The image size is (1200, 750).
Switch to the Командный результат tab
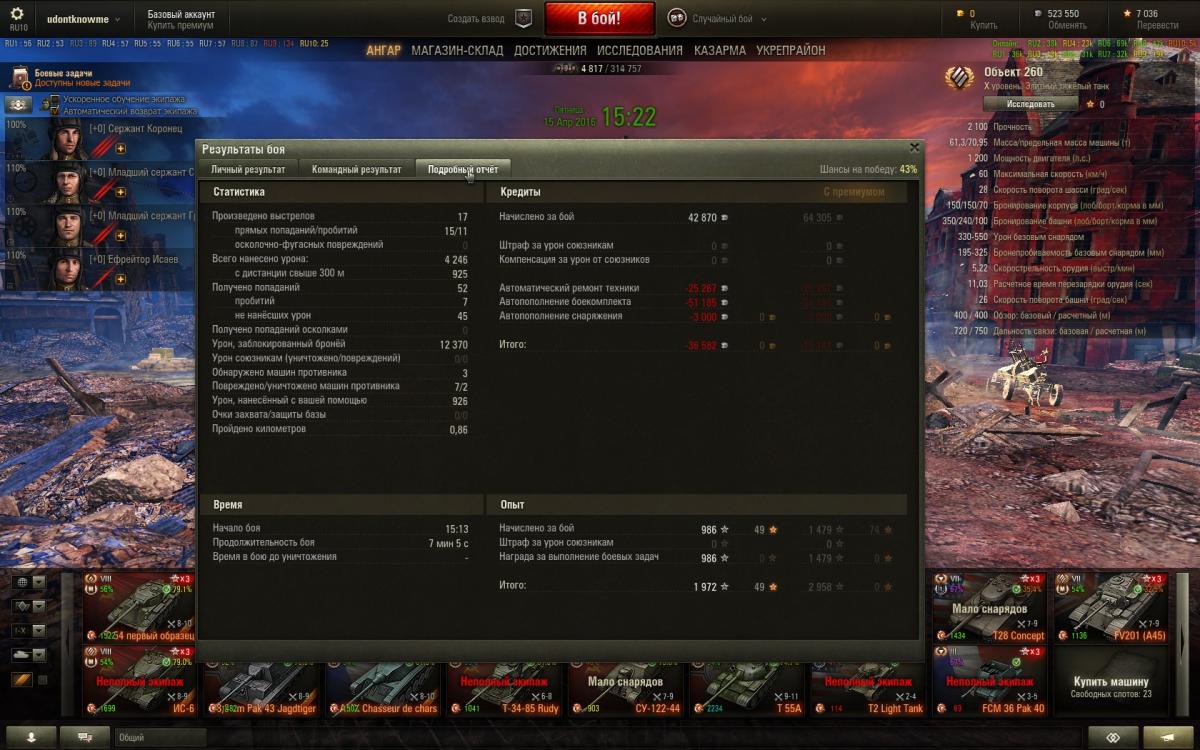point(356,169)
